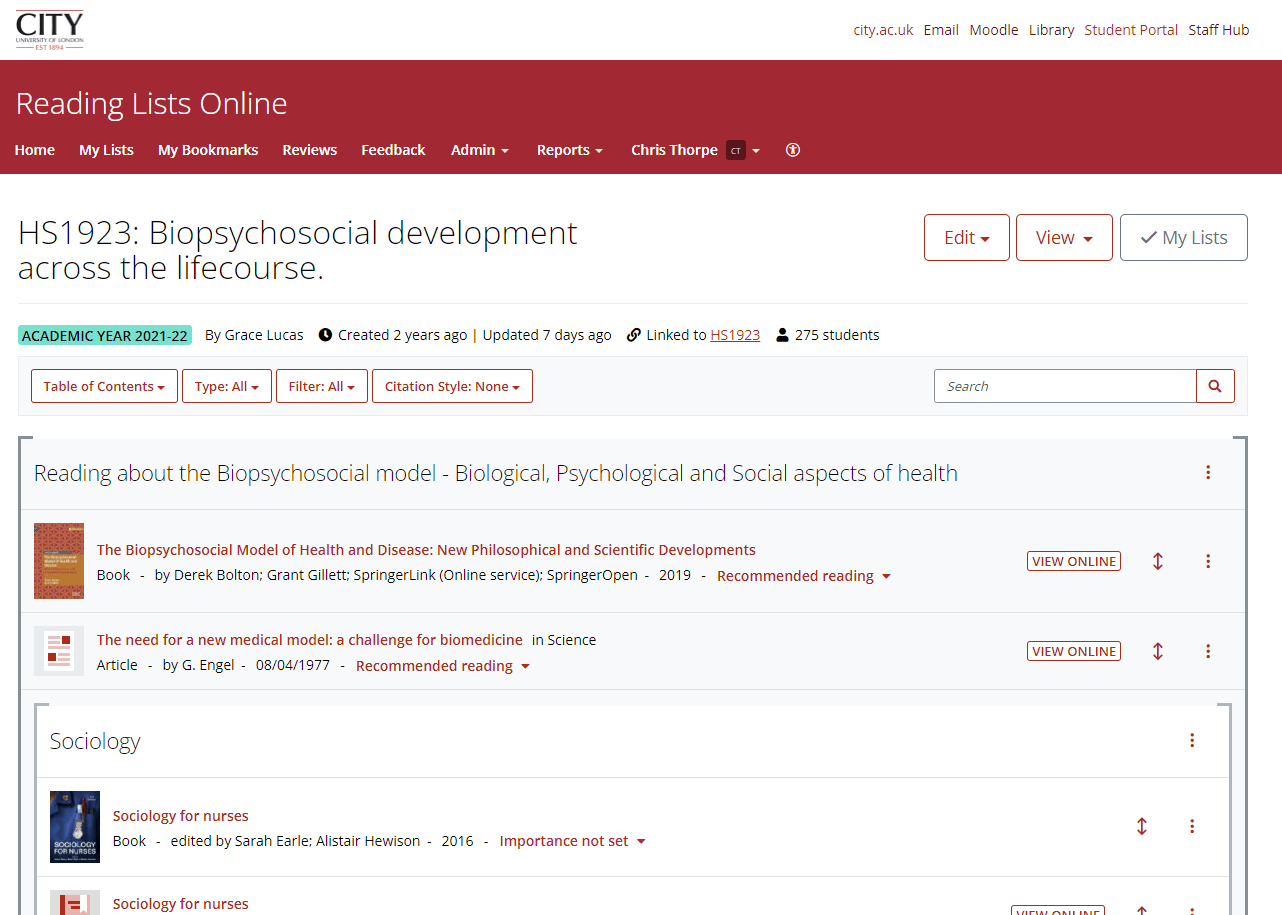
Task: Open the Admin menu
Action: pos(479,149)
